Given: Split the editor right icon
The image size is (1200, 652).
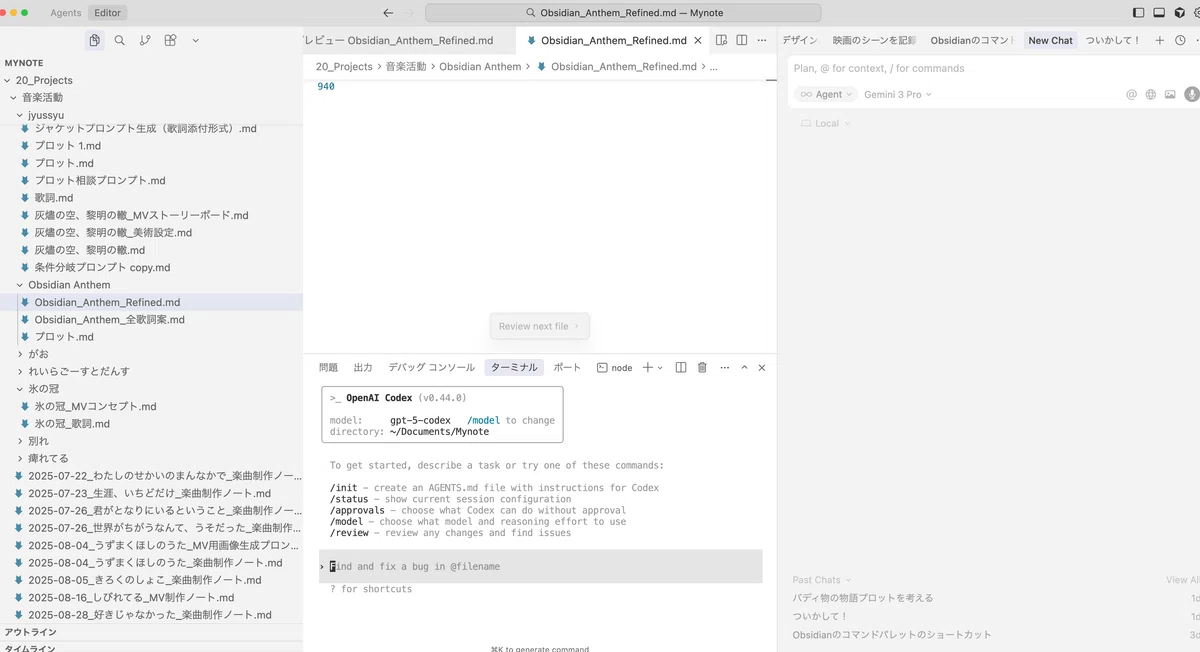Looking at the screenshot, I should [741, 40].
